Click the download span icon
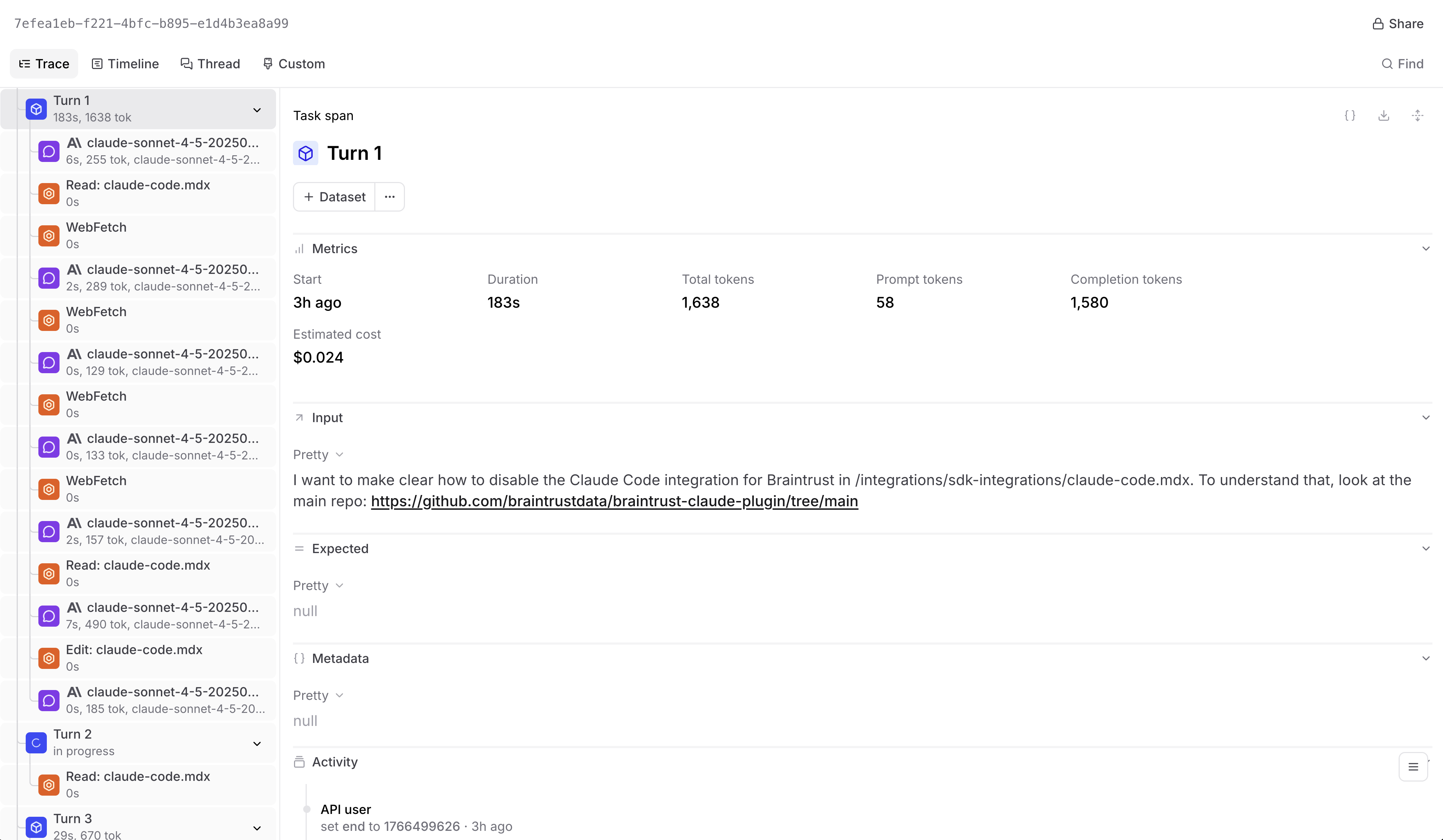 point(1383,116)
